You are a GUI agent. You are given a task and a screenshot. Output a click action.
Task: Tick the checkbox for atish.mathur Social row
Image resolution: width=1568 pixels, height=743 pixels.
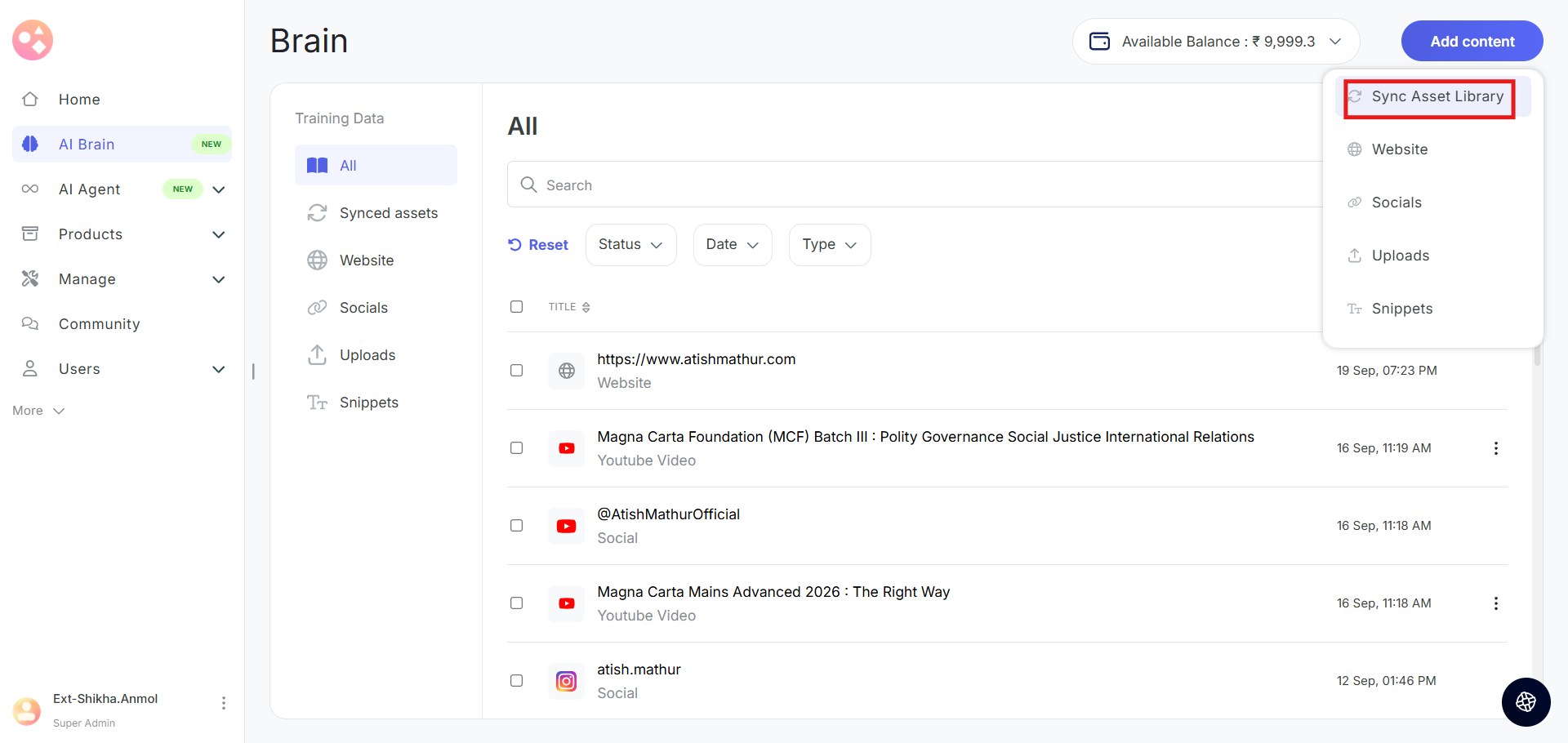coord(516,681)
